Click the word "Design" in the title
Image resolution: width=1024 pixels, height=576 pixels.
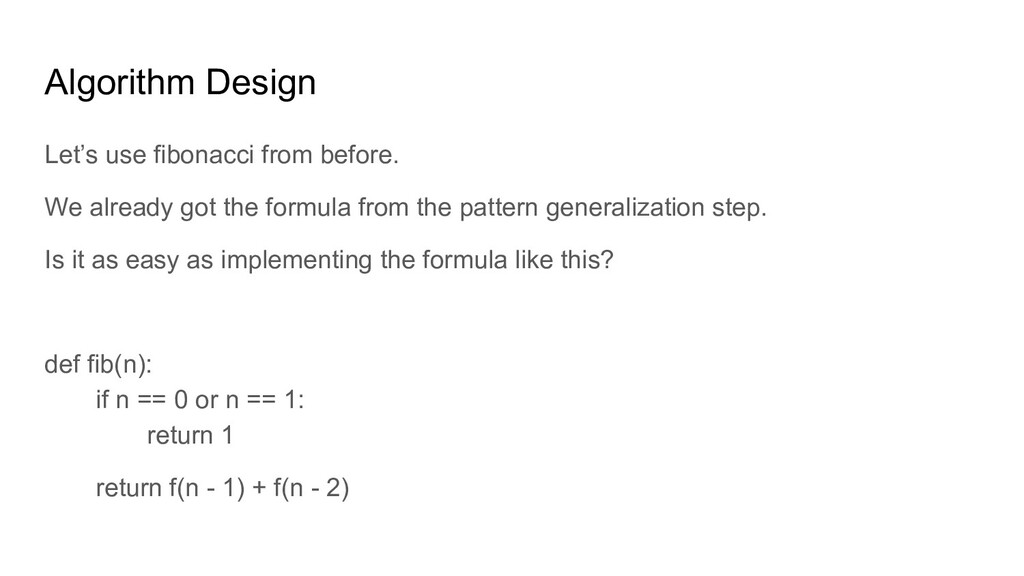click(261, 83)
